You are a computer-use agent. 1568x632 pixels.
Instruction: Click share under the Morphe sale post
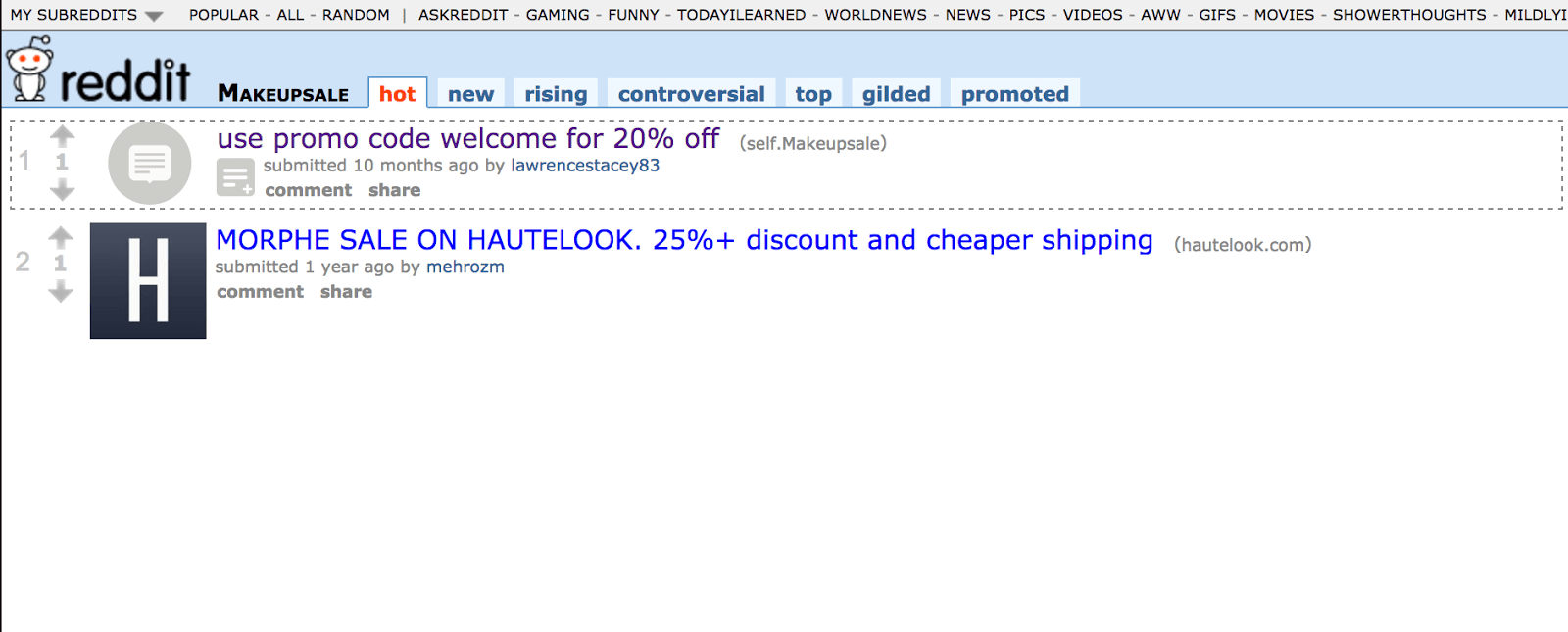pyautogui.click(x=346, y=292)
